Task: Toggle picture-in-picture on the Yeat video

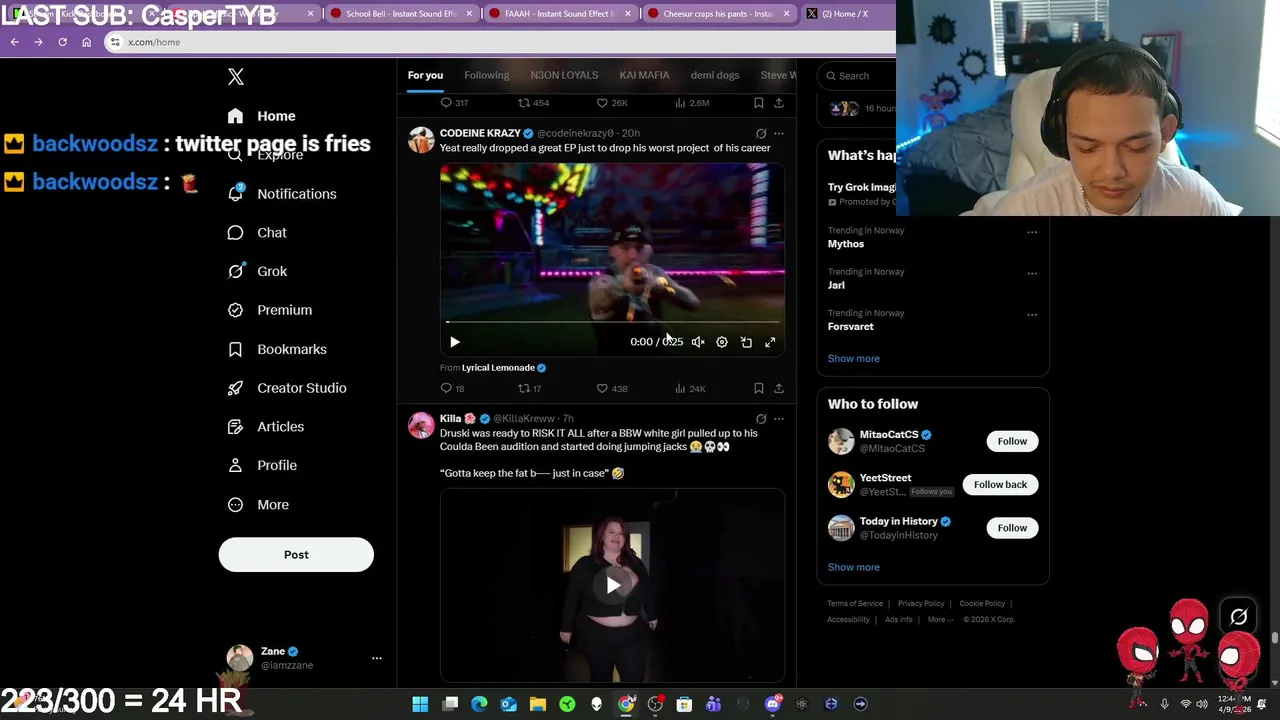Action: [x=746, y=342]
